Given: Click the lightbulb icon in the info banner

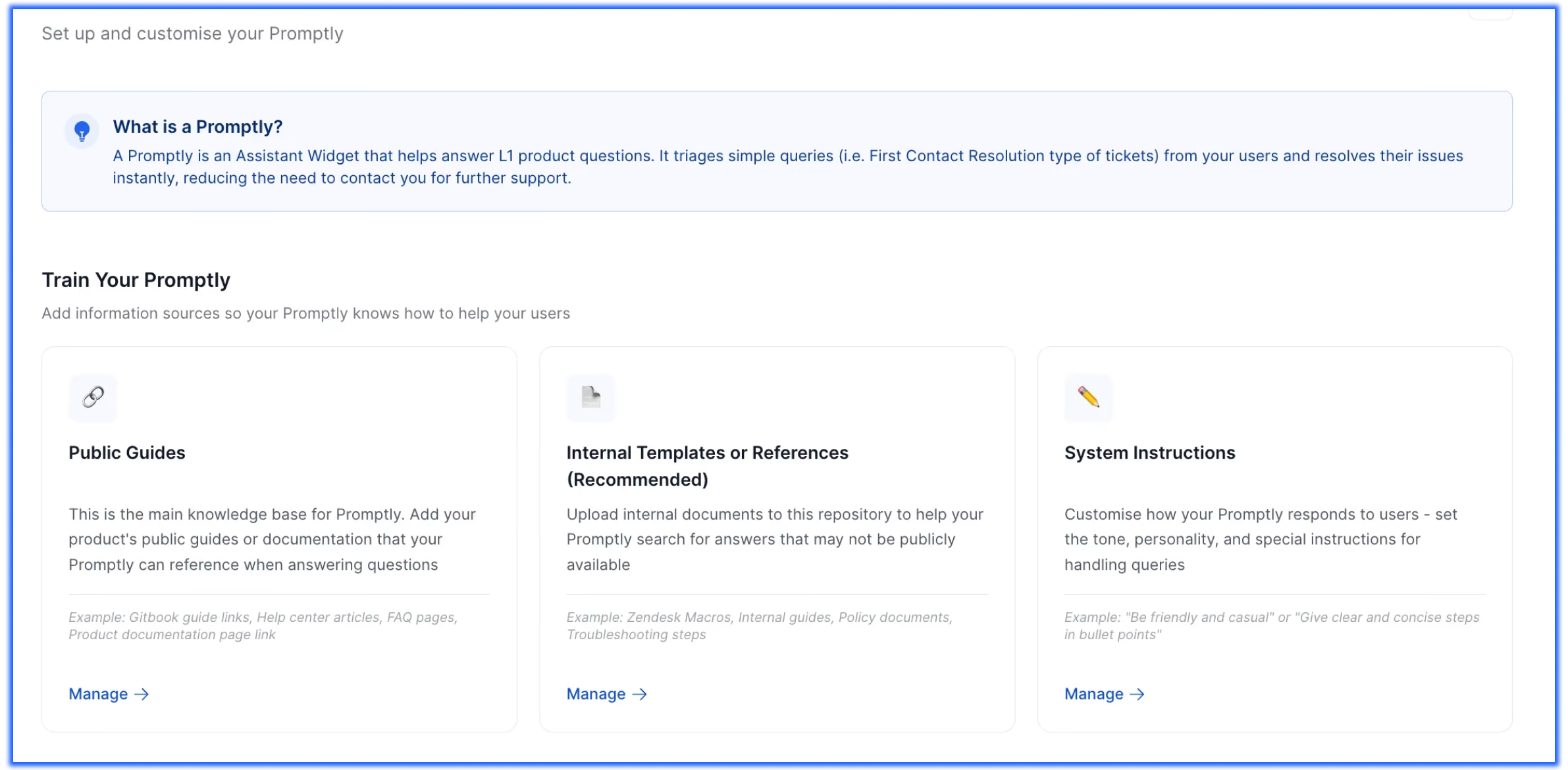Looking at the screenshot, I should pyautogui.click(x=82, y=131).
